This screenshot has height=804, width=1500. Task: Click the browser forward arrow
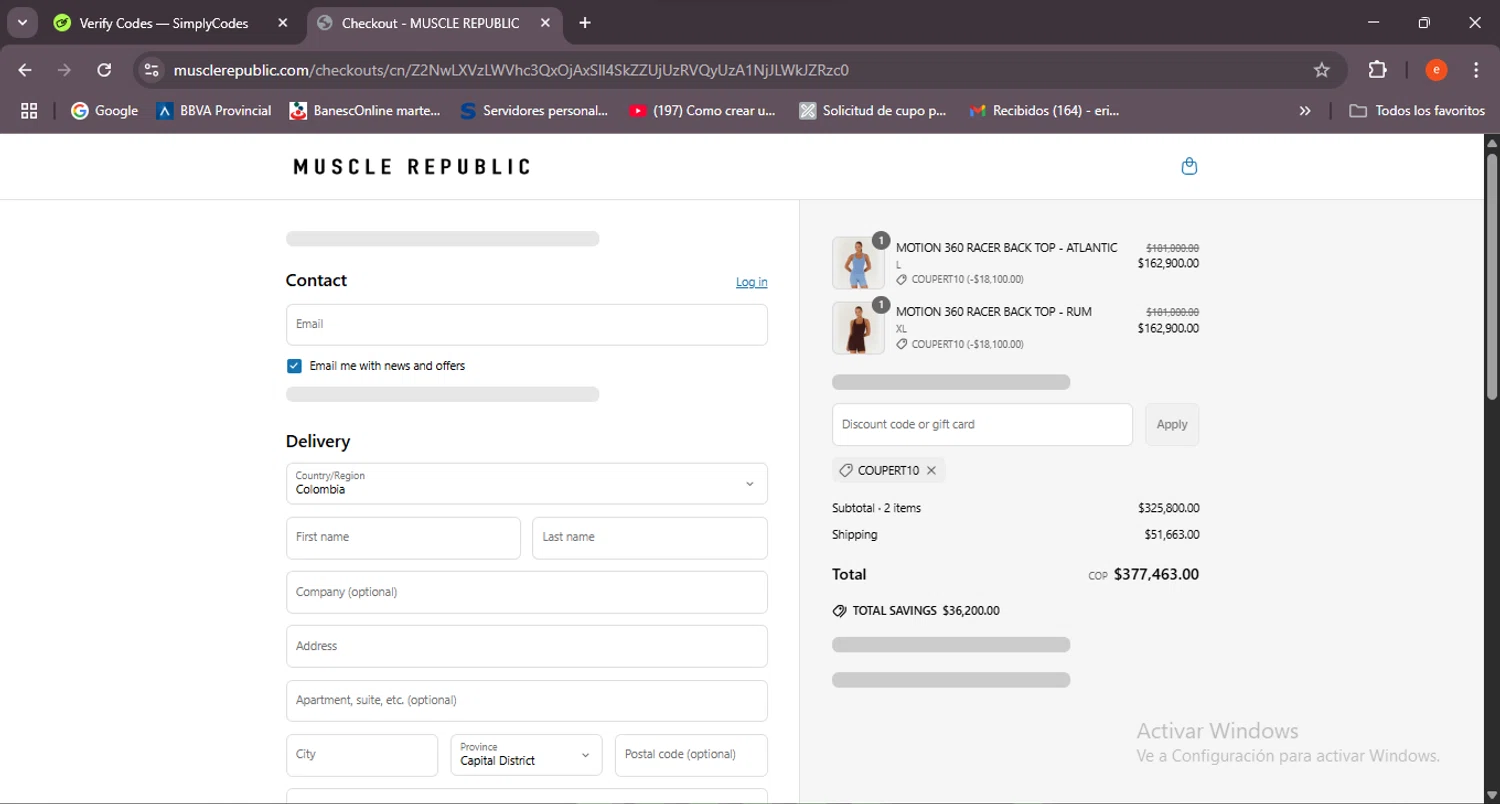click(65, 70)
